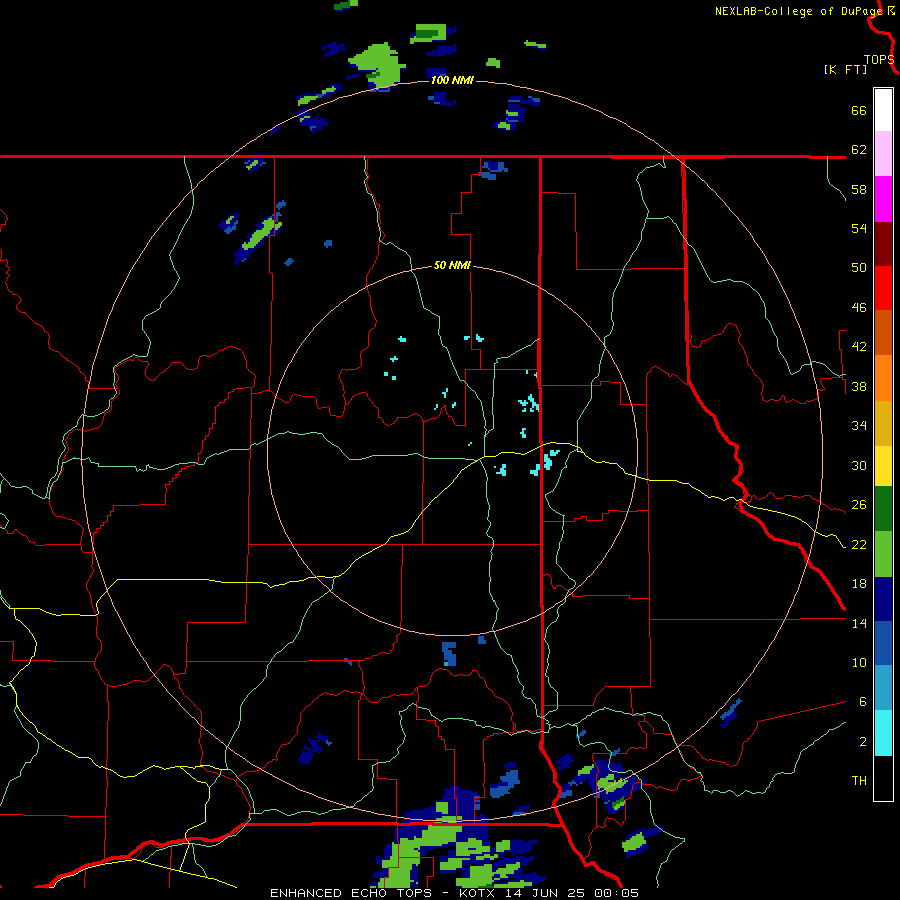Click the "ENHANCED ECHO TOPS" caption text

pos(351,893)
